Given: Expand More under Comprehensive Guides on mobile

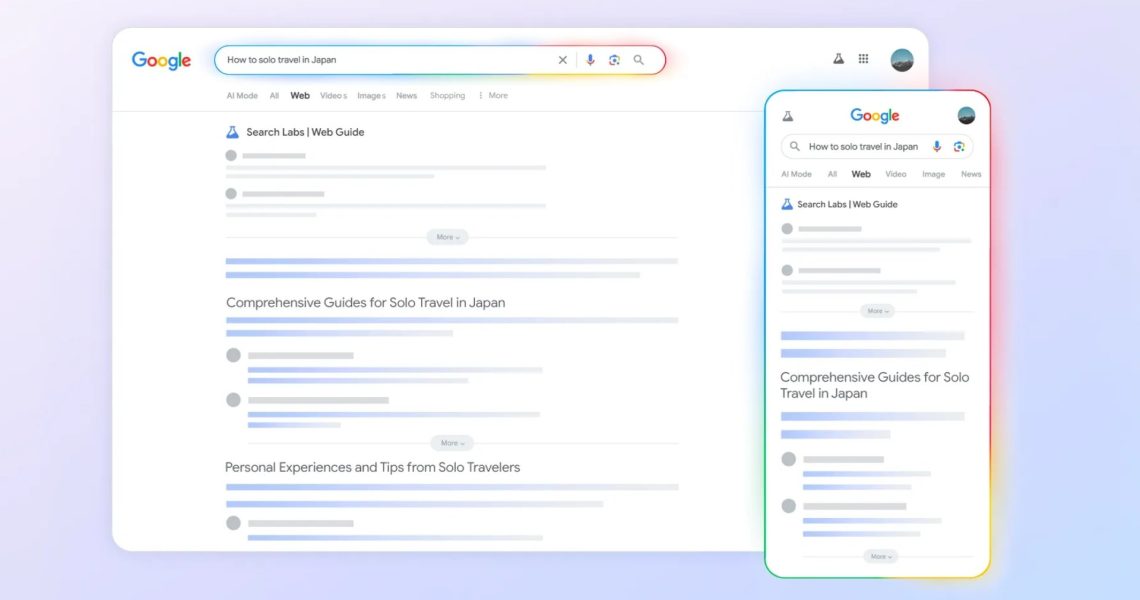Looking at the screenshot, I should click(880, 556).
